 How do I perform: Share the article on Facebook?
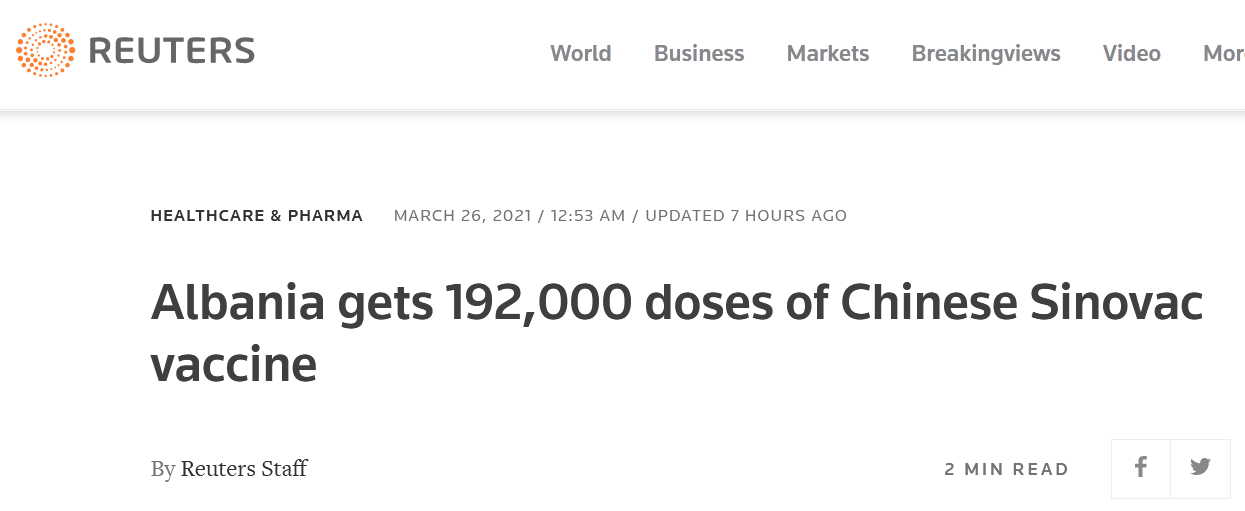(1140, 467)
